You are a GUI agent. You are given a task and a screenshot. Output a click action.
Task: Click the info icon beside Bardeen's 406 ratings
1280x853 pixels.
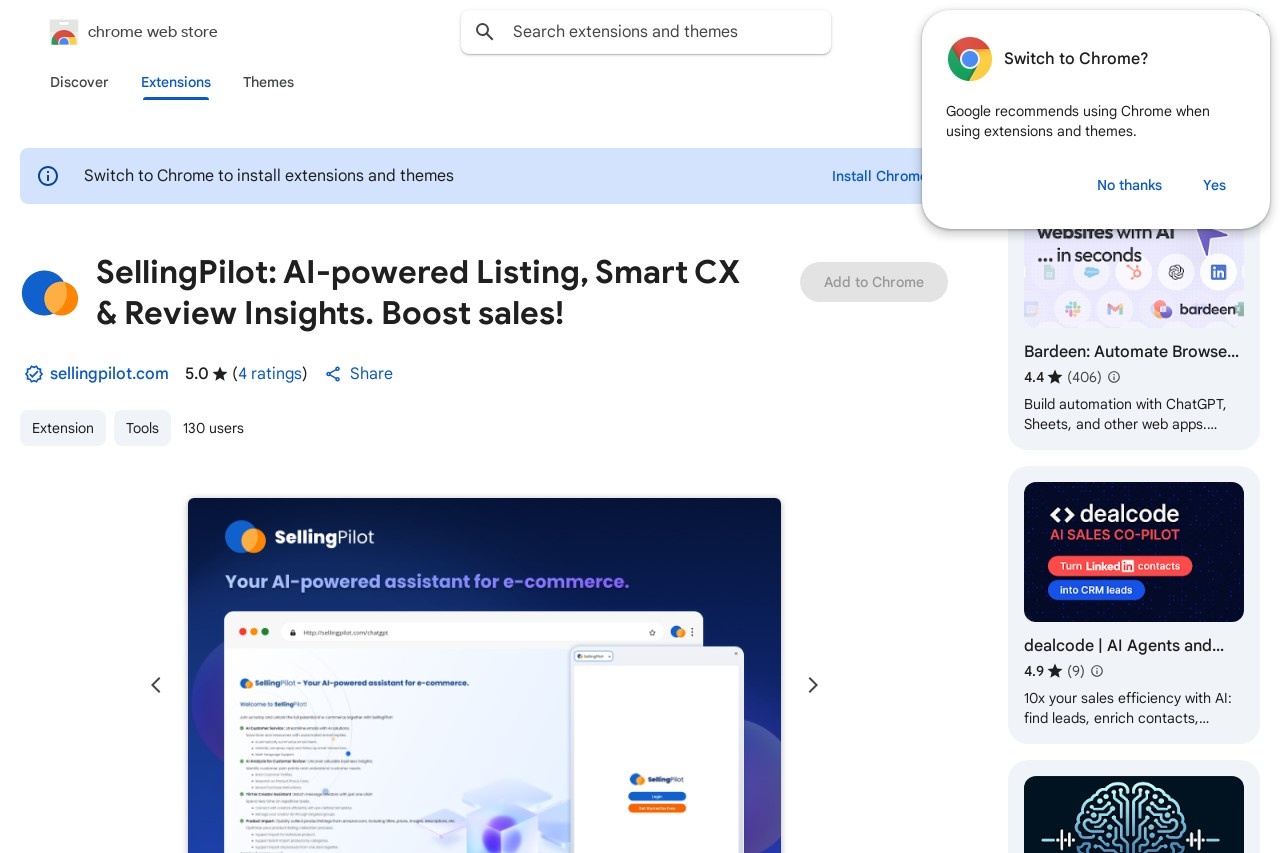1114,377
